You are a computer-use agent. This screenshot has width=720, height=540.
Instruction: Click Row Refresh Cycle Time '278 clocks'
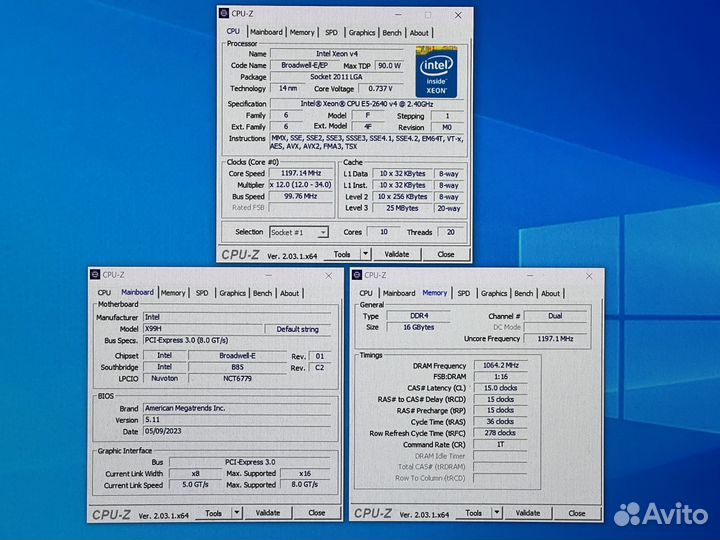pos(501,433)
